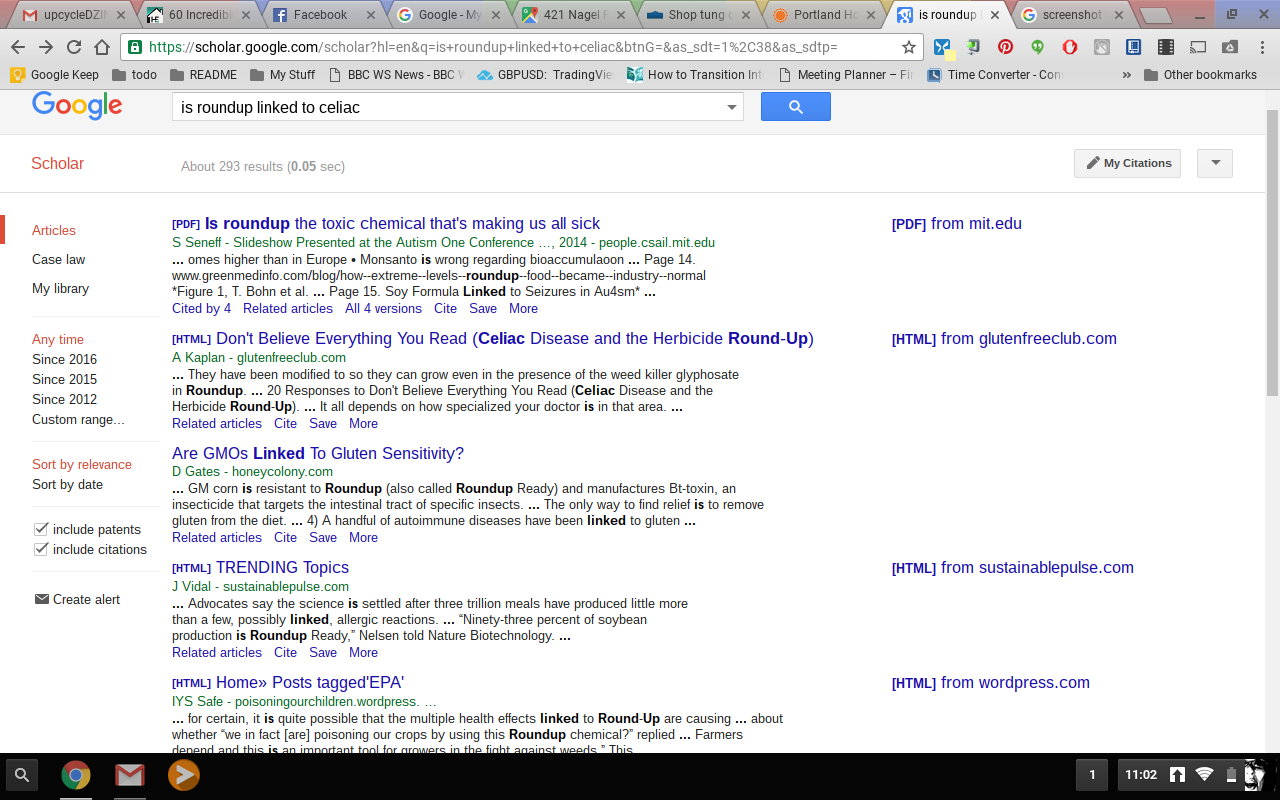1280x800 pixels.
Task: Click the envelope icon beside Create alert
Action: (x=42, y=599)
